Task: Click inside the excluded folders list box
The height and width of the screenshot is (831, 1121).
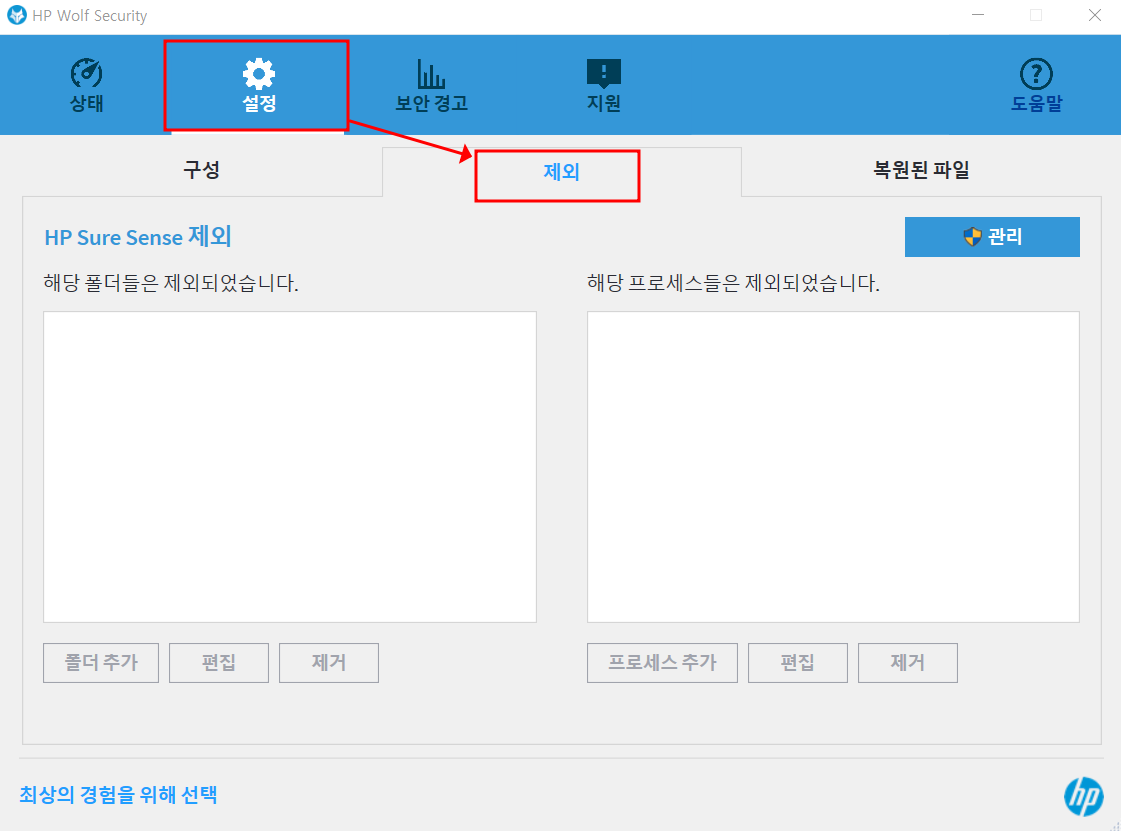Action: pos(290,466)
